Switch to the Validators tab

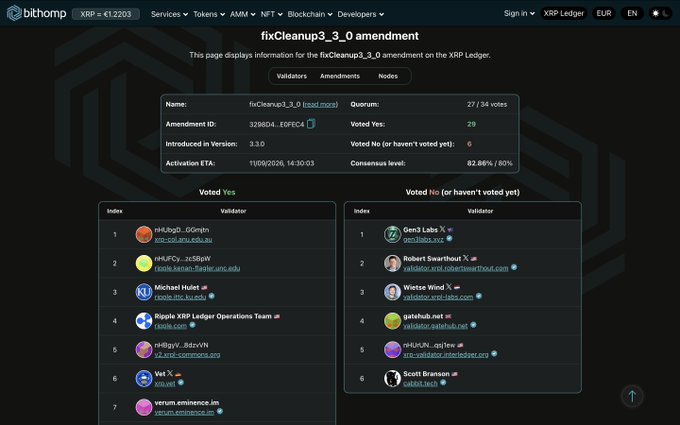pos(291,76)
